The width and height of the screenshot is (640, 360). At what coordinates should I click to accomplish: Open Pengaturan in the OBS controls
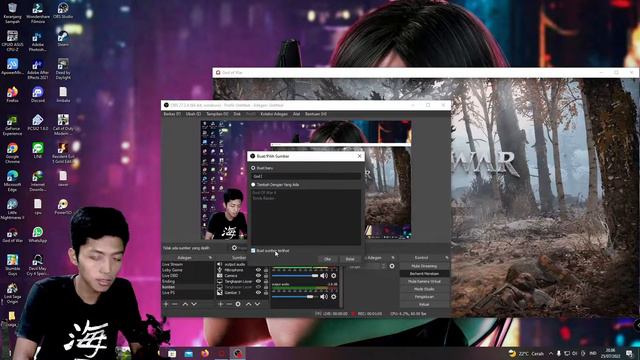[x=424, y=297]
